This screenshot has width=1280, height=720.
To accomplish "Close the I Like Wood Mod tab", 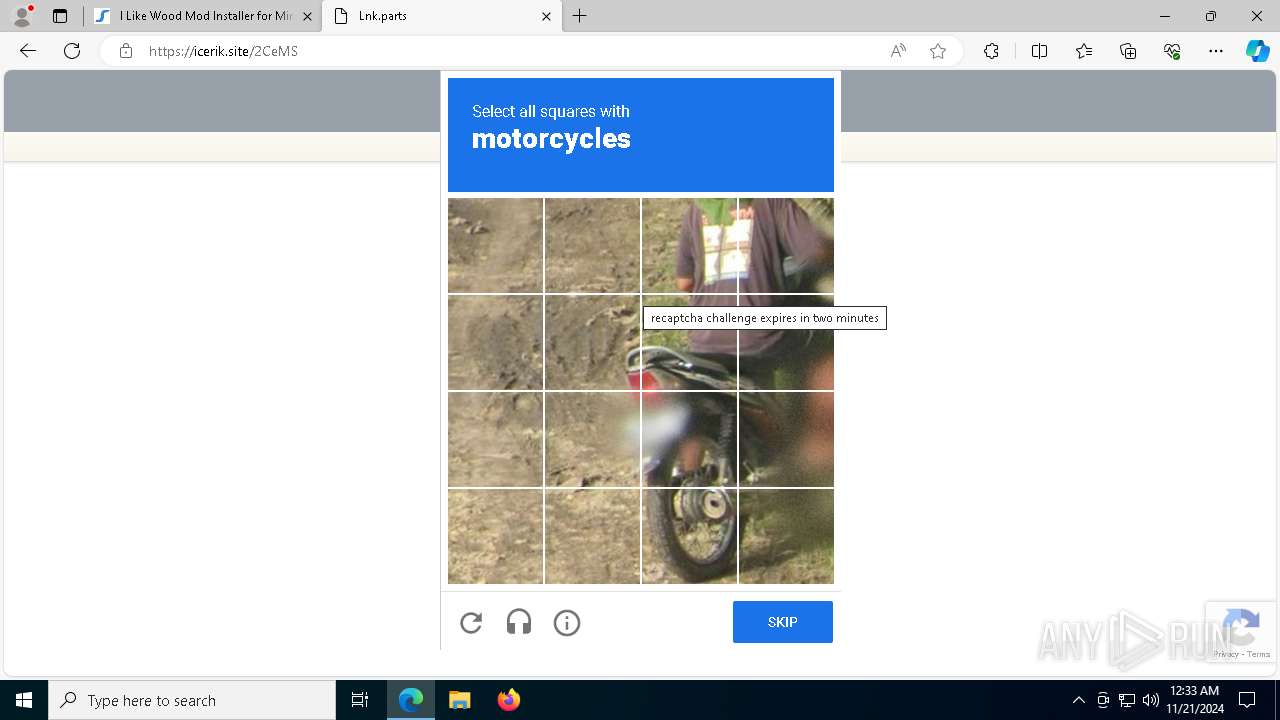I will point(307,16).
